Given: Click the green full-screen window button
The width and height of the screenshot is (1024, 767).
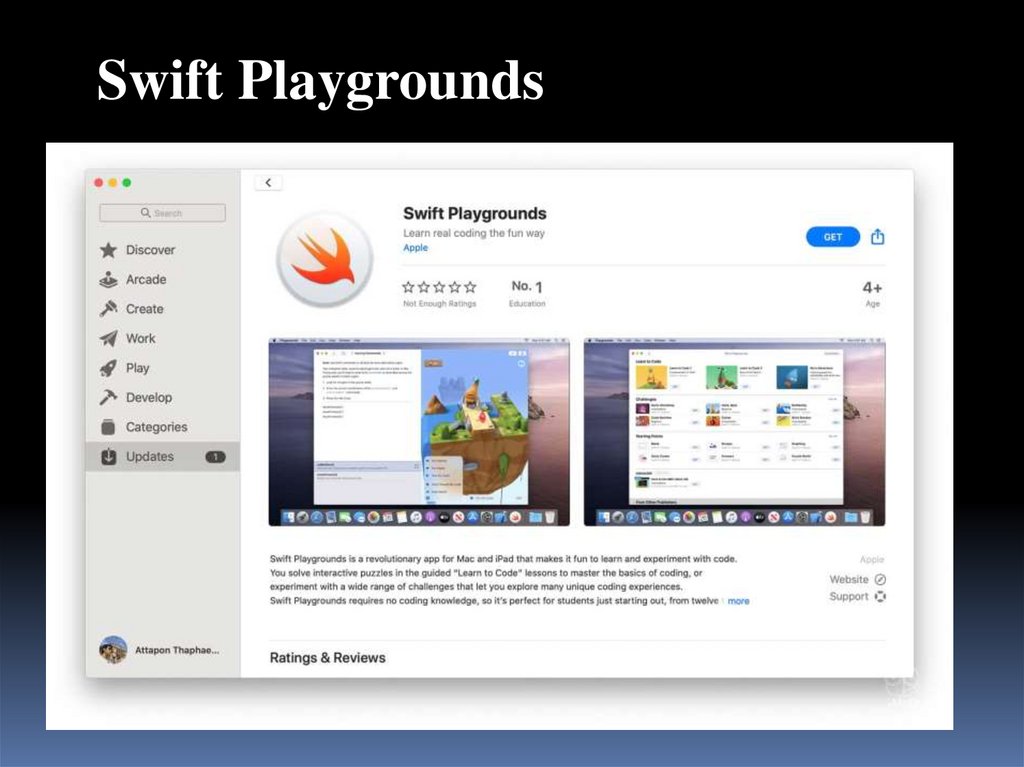Looking at the screenshot, I should (127, 183).
